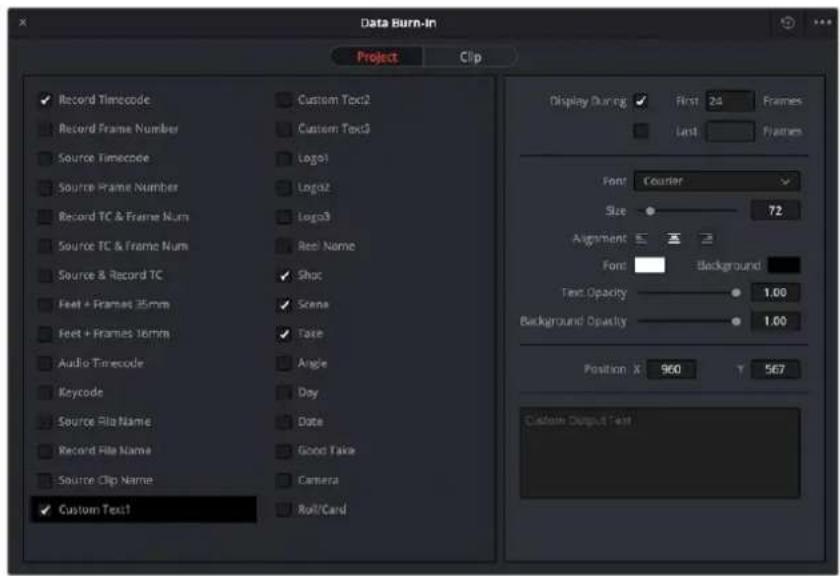The width and height of the screenshot is (840, 576).
Task: Click Position Y field showing 567
Action: [x=775, y=369]
